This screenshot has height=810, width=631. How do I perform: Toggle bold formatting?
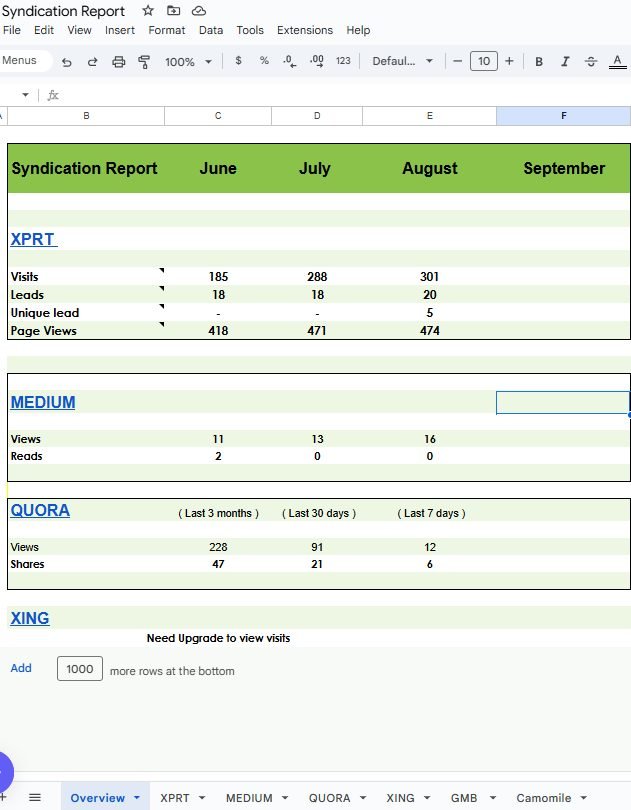coord(538,61)
